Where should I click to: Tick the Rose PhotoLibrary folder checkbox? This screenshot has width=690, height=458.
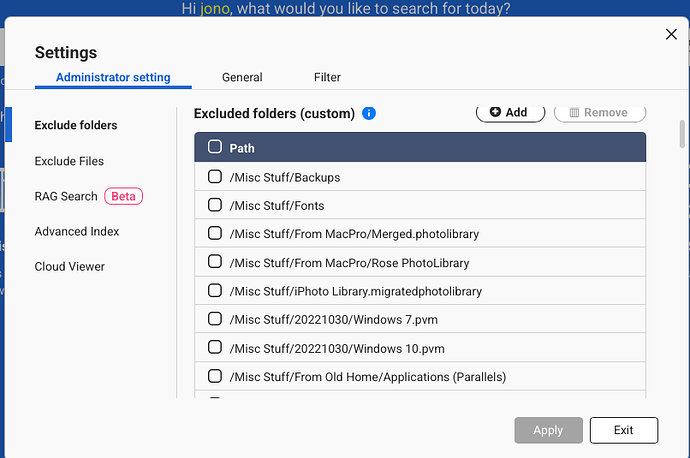point(215,262)
